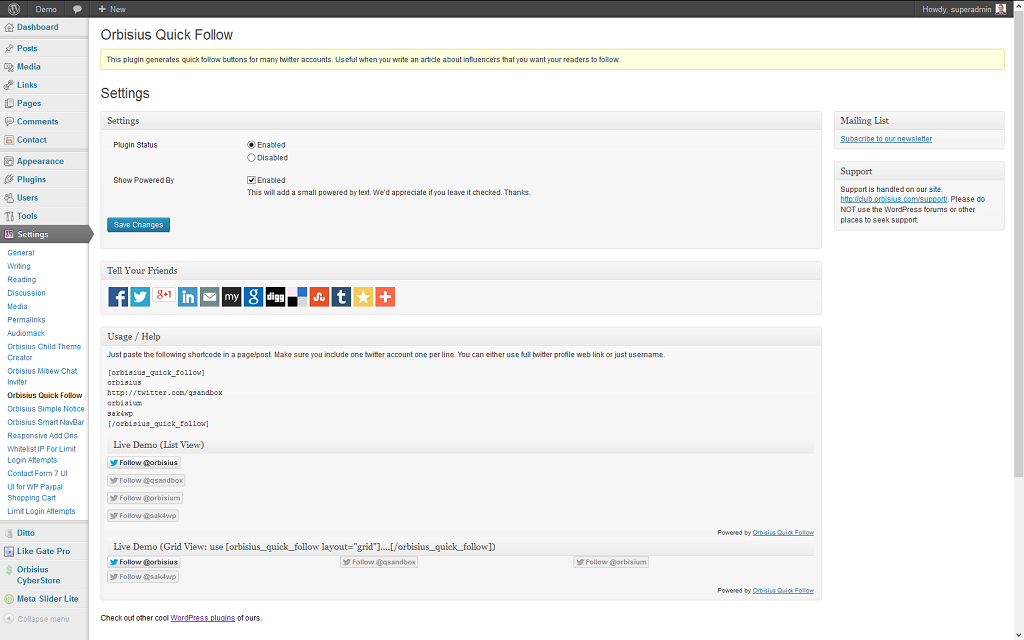Click Follow @orbisius list view button
Screen dimensions: 1024x640
click(x=144, y=462)
